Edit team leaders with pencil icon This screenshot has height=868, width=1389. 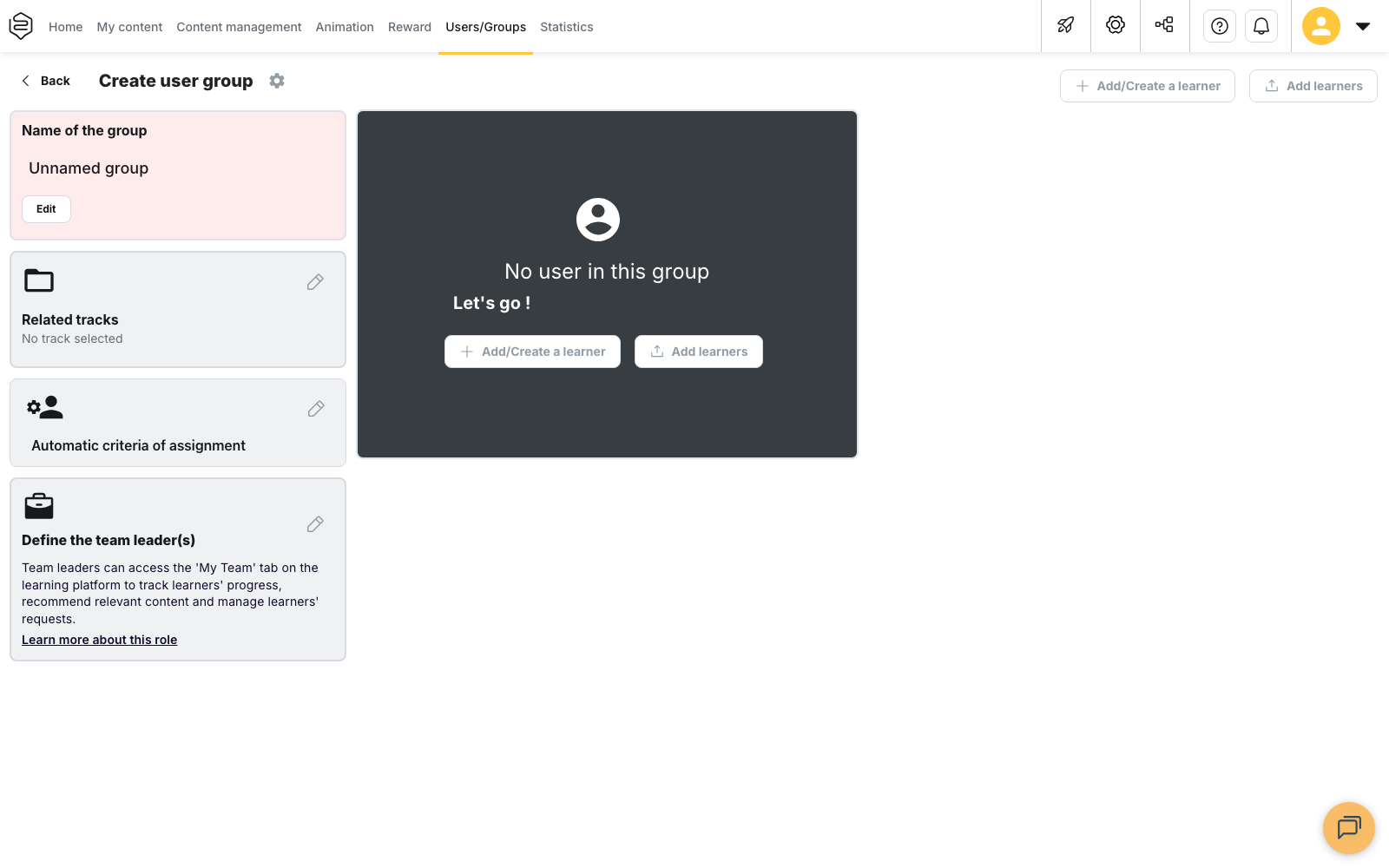tap(315, 524)
